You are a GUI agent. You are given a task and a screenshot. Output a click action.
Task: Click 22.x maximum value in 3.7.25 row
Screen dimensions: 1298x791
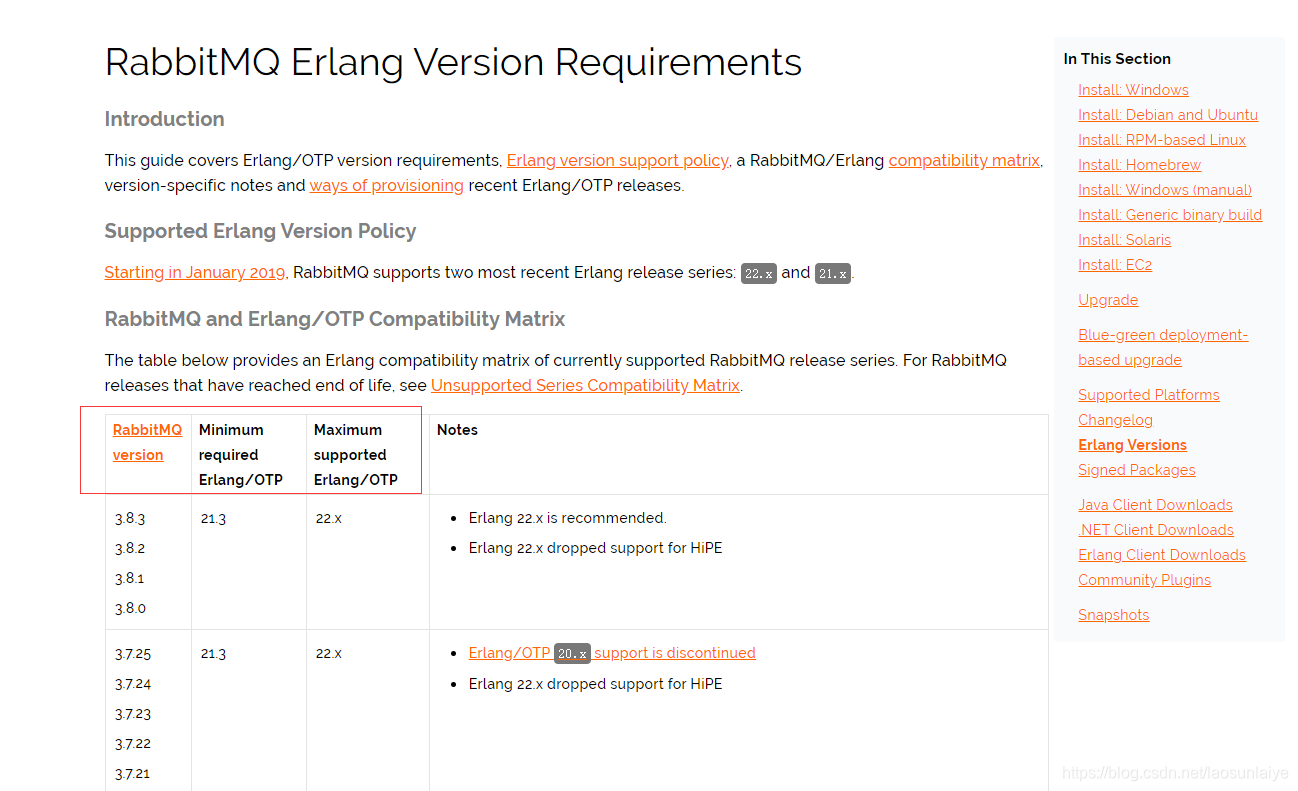pos(329,653)
